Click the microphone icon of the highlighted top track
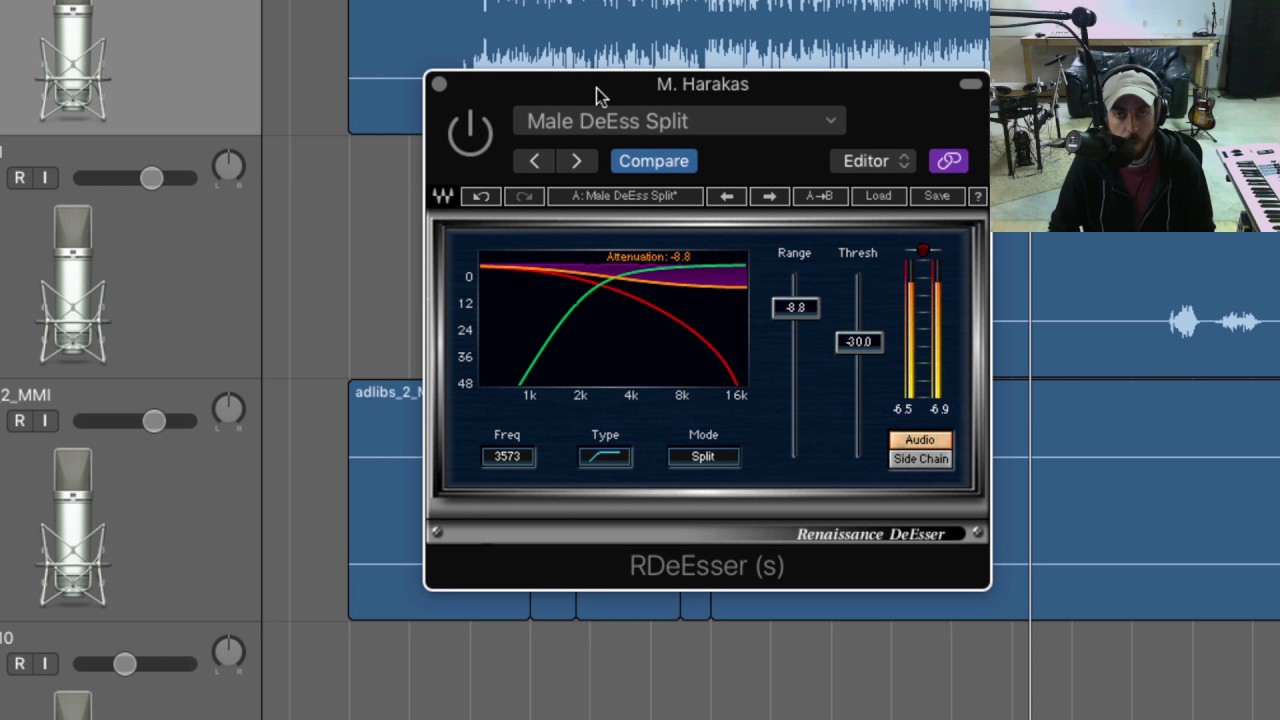This screenshot has height=720, width=1280. [x=73, y=60]
